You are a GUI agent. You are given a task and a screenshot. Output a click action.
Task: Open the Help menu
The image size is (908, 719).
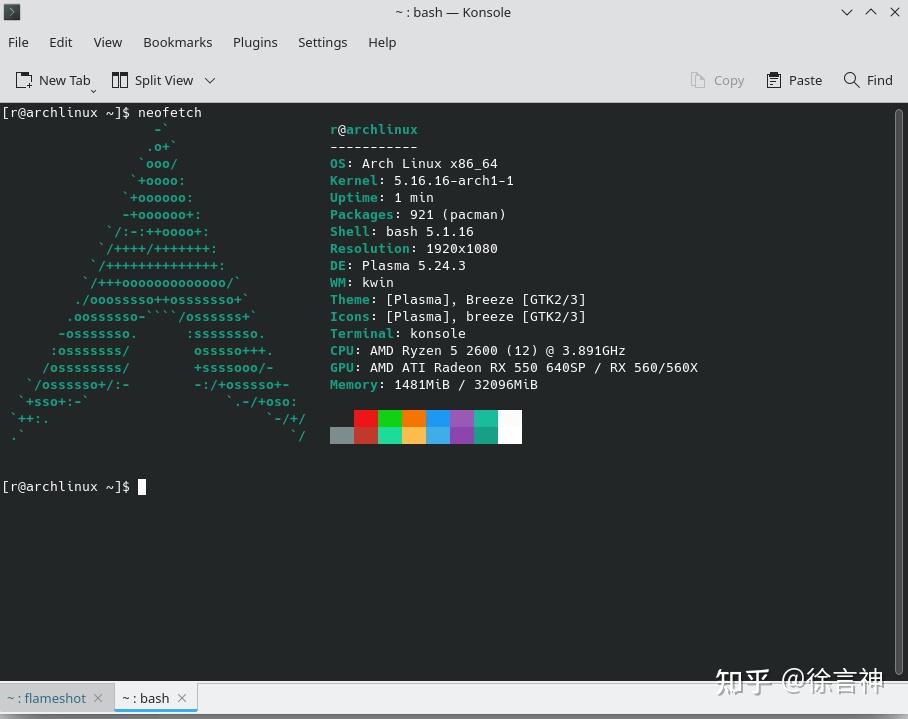click(381, 42)
